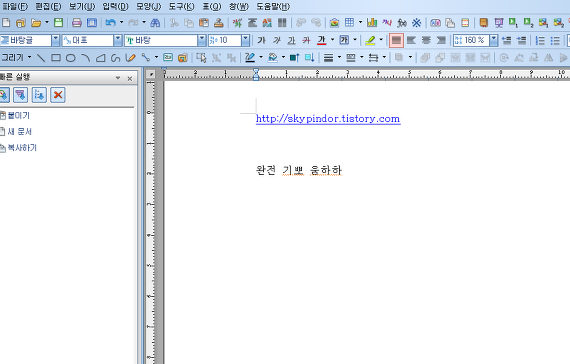Click 복사하기 in quick panel
This screenshot has width=570, height=364.
[x=22, y=148]
